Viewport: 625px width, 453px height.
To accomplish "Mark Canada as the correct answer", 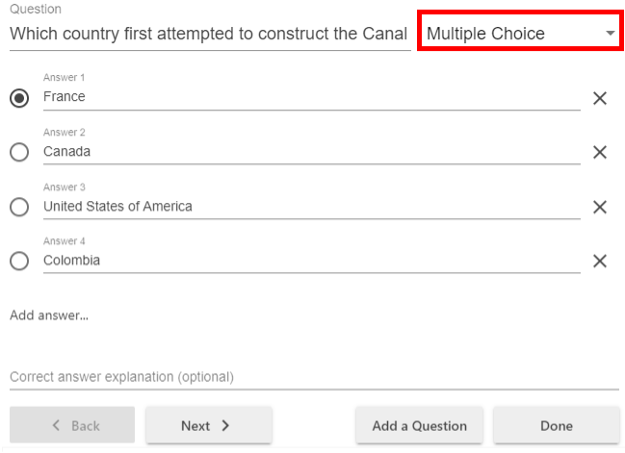I will [19, 152].
